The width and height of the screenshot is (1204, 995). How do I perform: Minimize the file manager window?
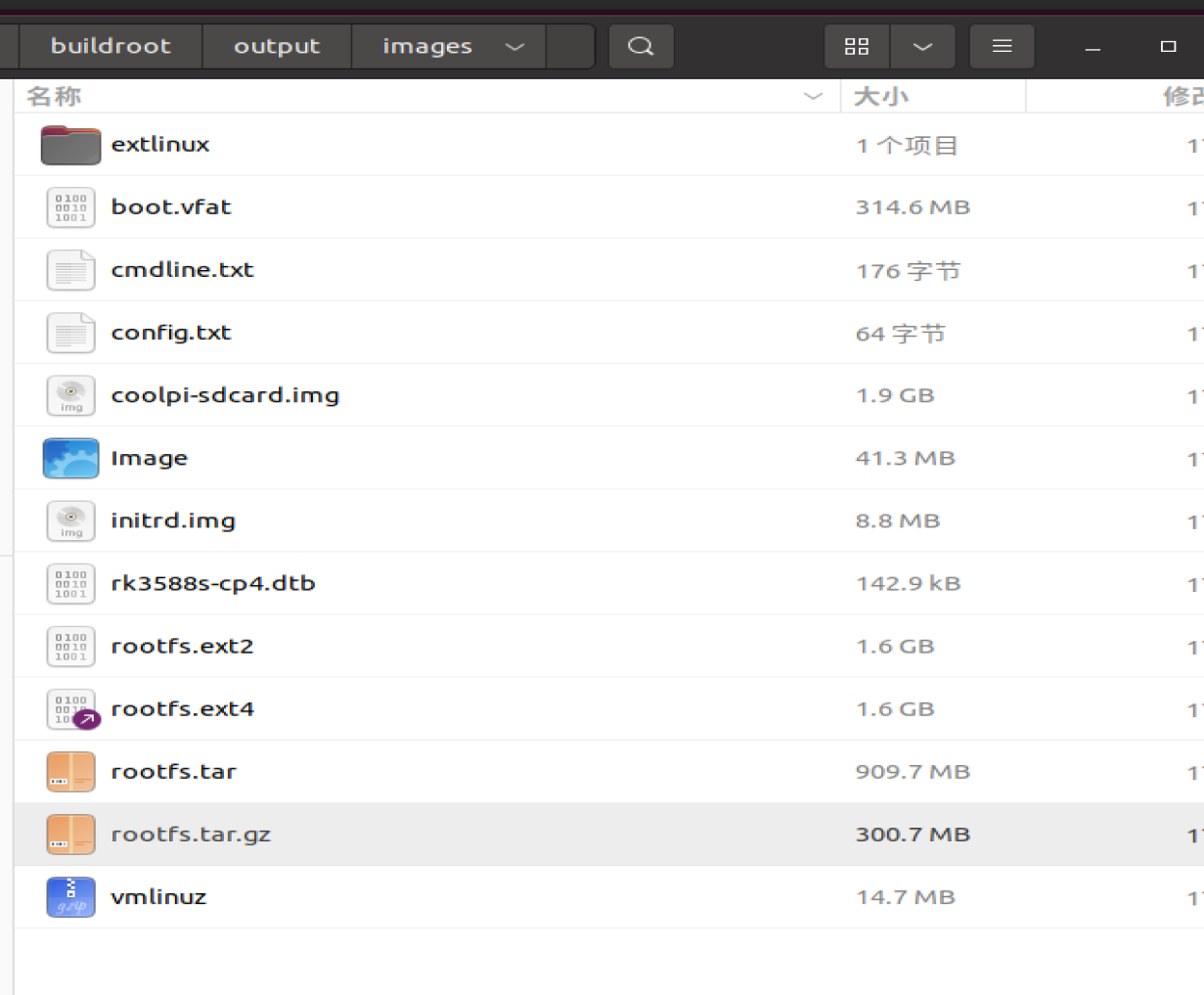1093,47
